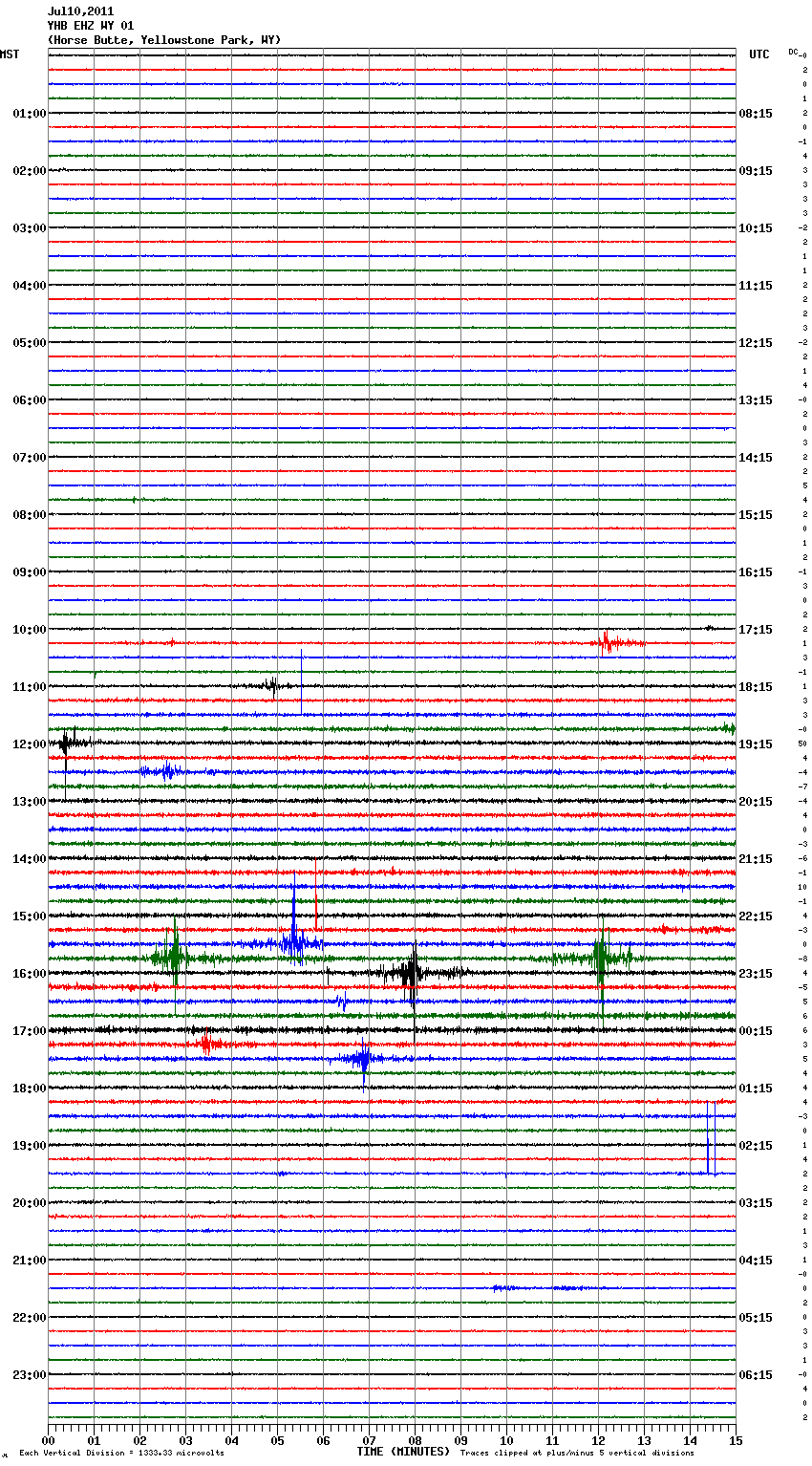This screenshot has width=812, height=1466.
Task: Click the 01:15 UTC time label
Action: tap(756, 1089)
